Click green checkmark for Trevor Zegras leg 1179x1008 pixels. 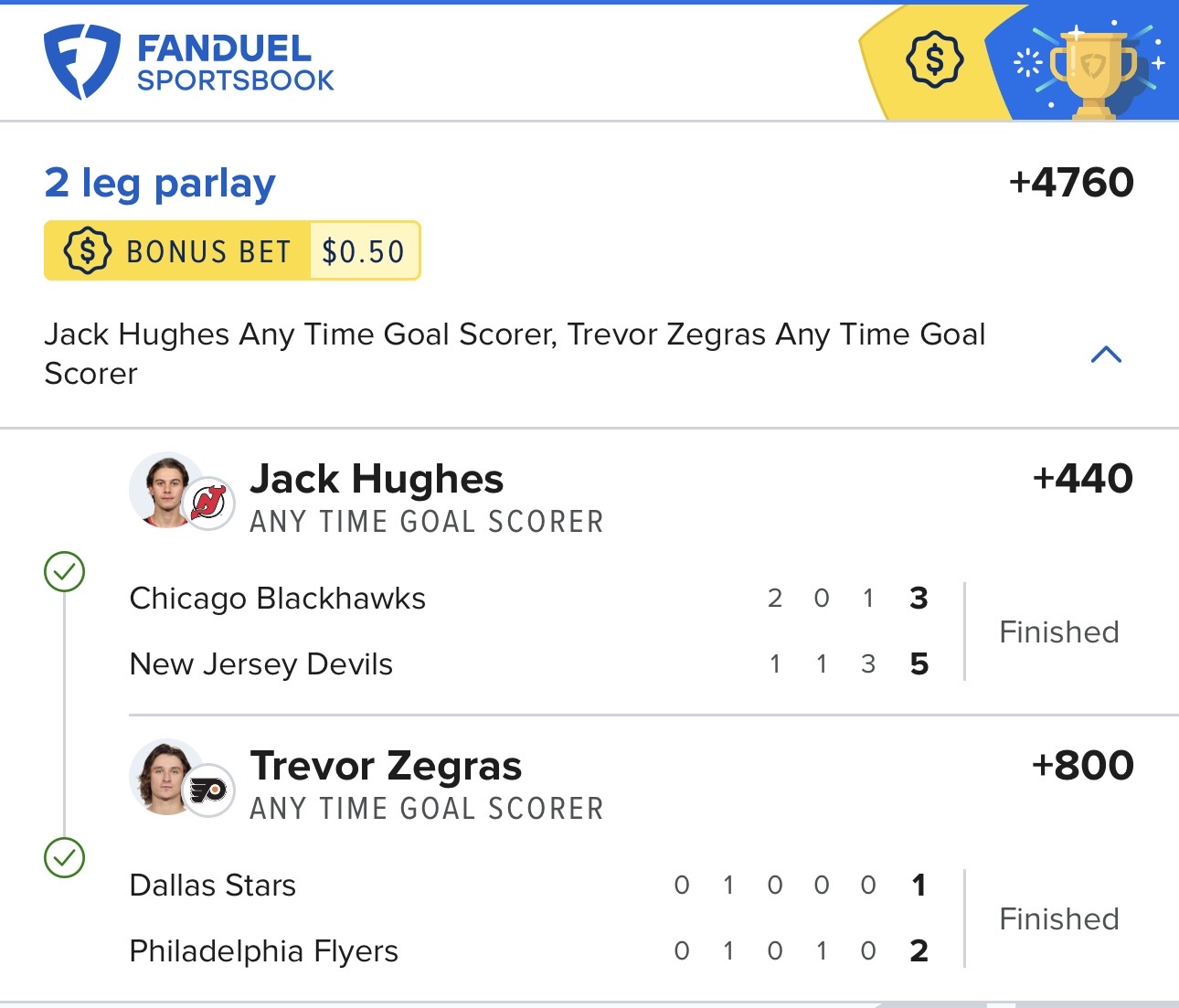tap(64, 858)
